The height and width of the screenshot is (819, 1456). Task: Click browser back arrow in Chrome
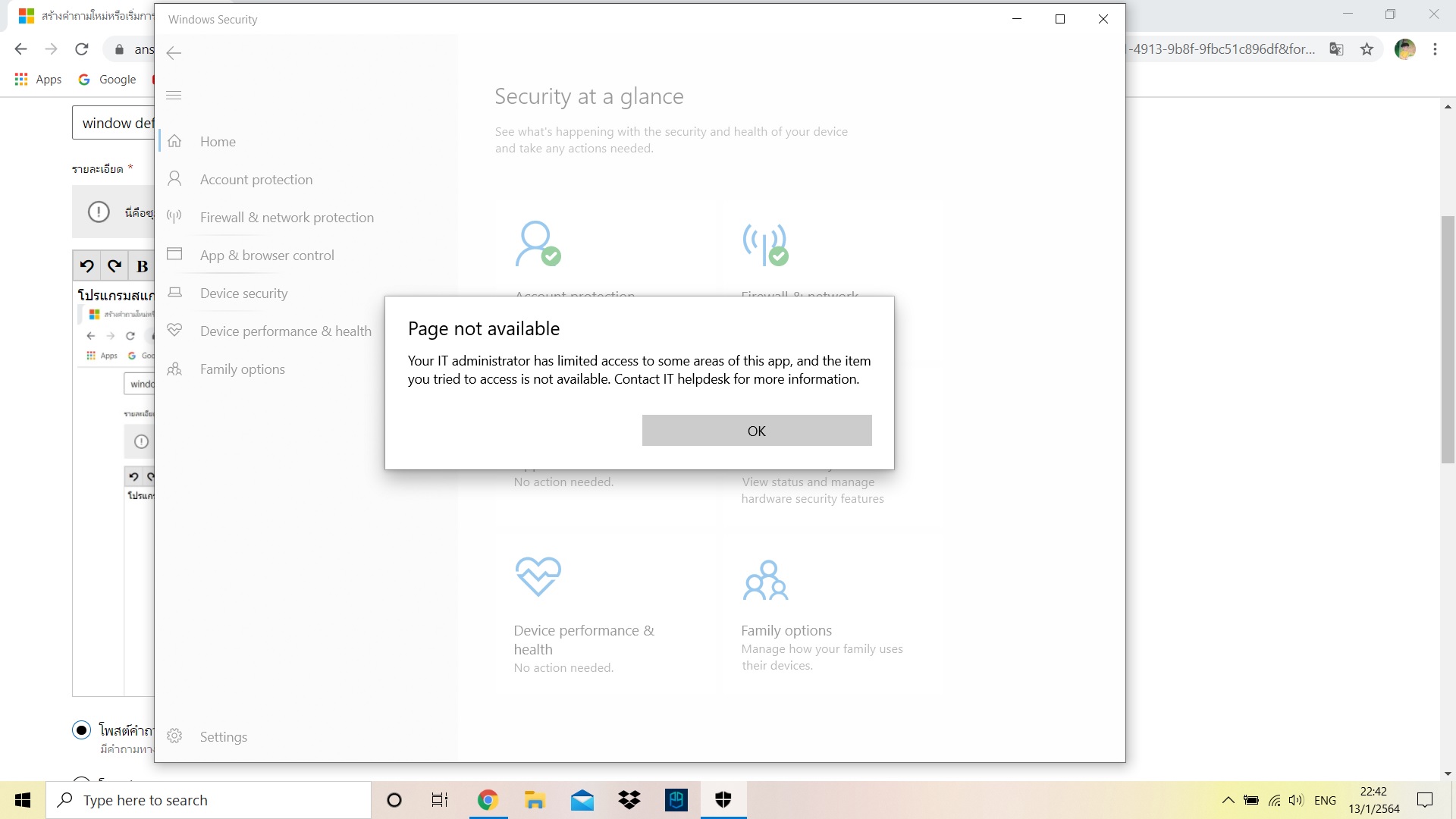coord(20,49)
